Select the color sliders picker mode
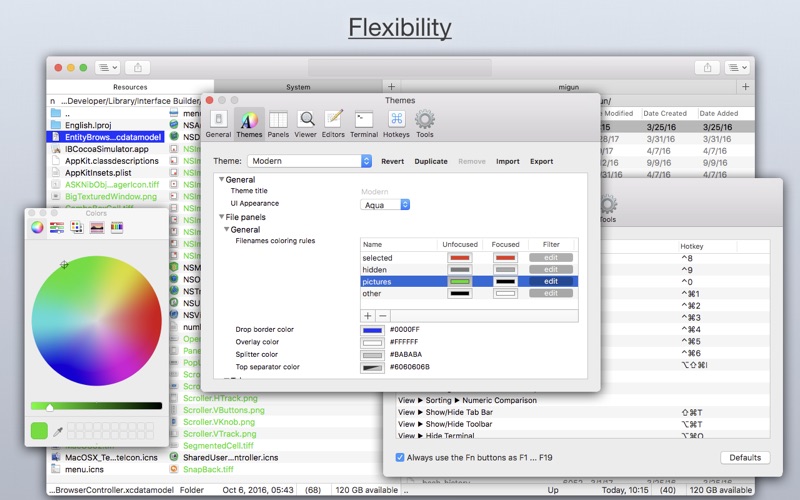Screen dimensions: 800x500 57,228
